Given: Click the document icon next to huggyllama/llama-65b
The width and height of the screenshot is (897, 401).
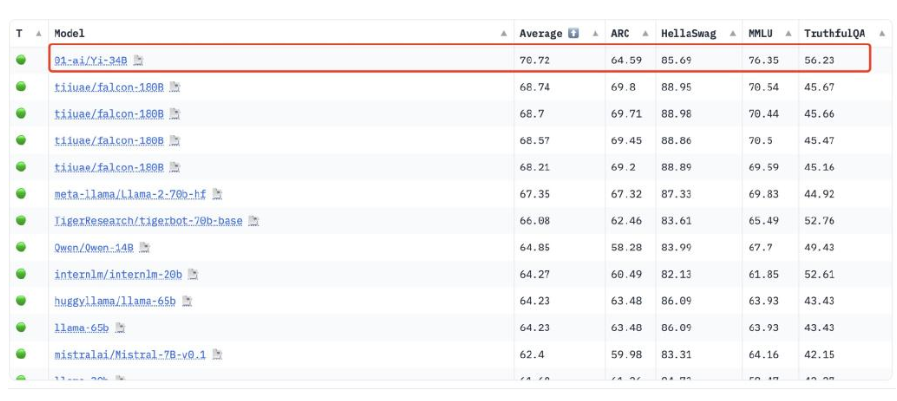Looking at the screenshot, I should click(x=187, y=301).
